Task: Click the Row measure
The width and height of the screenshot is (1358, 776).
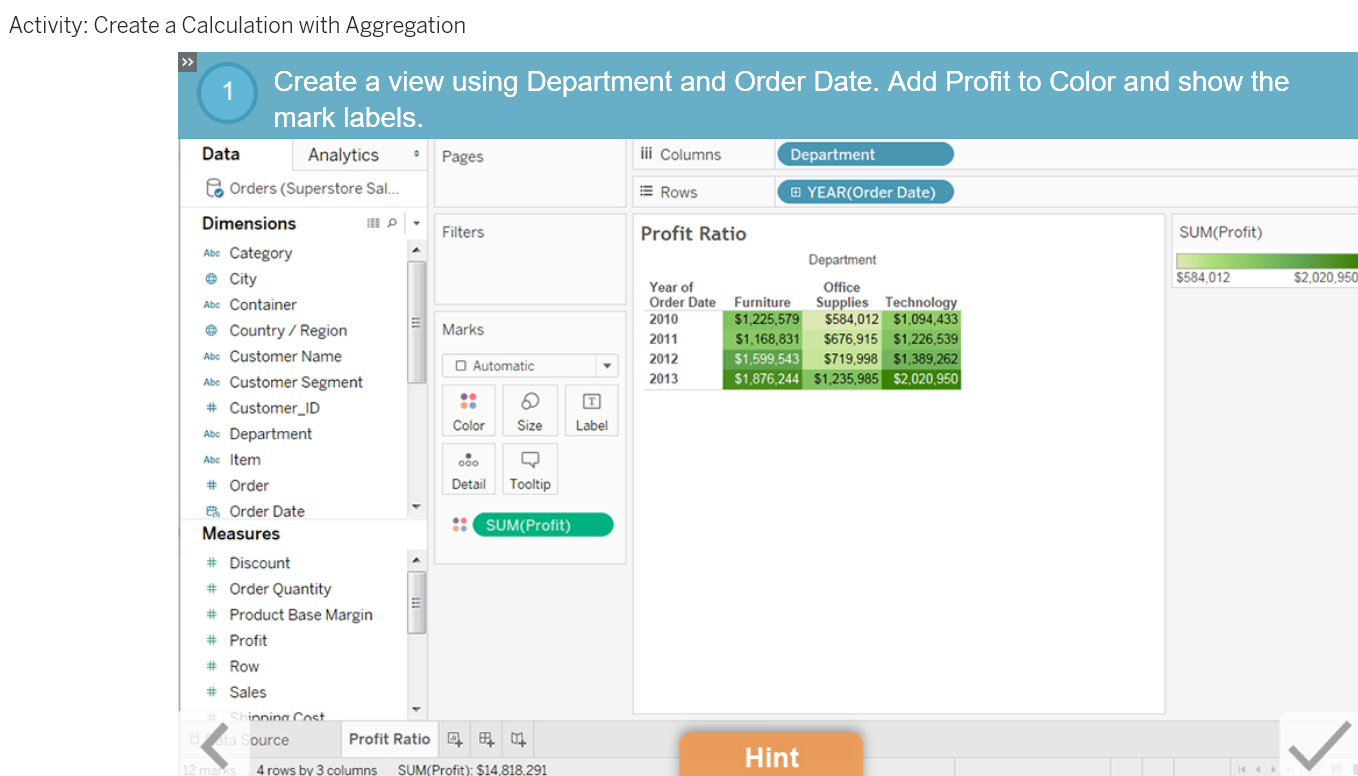Action: coord(244,666)
